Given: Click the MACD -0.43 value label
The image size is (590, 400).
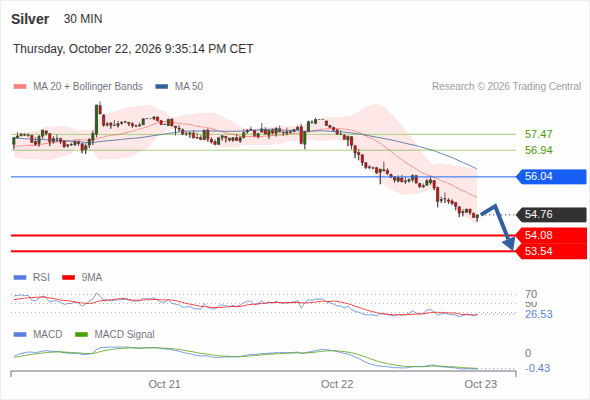Looking at the screenshot, I should point(537,368).
